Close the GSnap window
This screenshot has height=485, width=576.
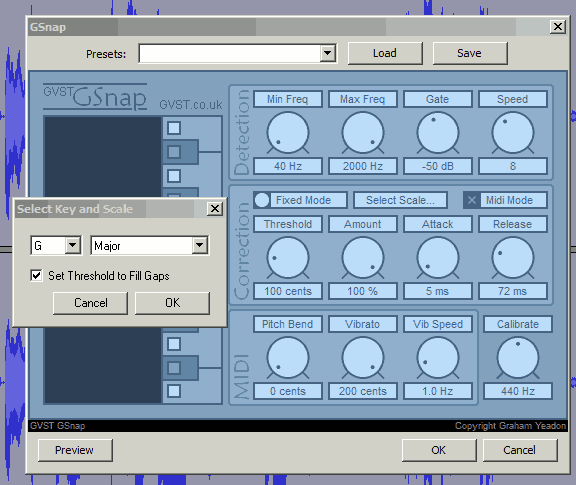[558, 27]
